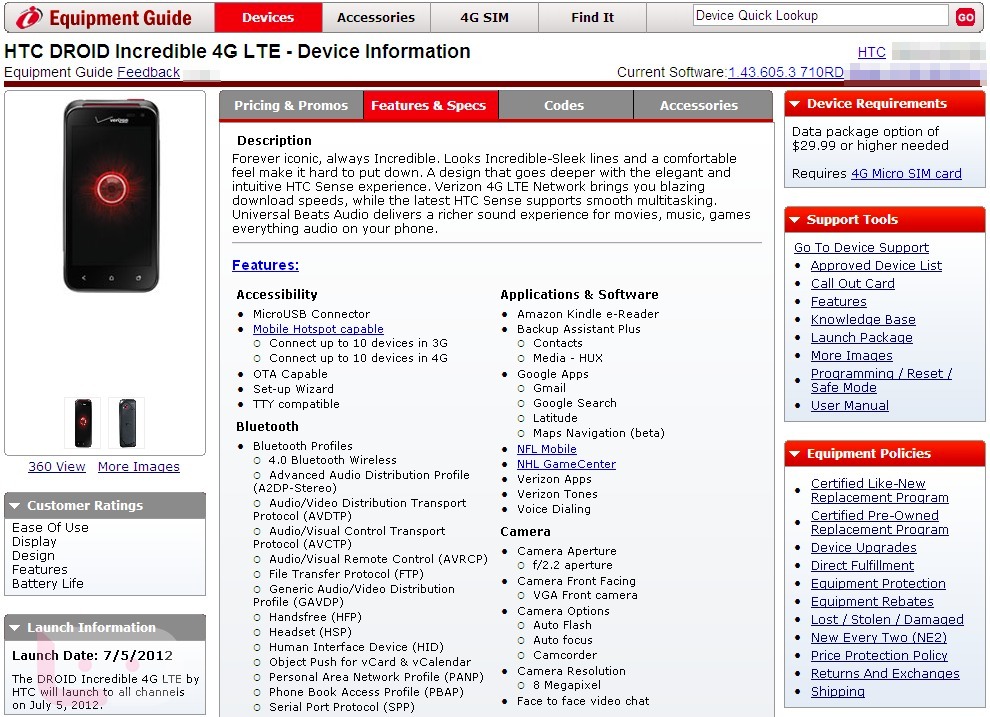Open the 4G SIM menu

click(484, 17)
